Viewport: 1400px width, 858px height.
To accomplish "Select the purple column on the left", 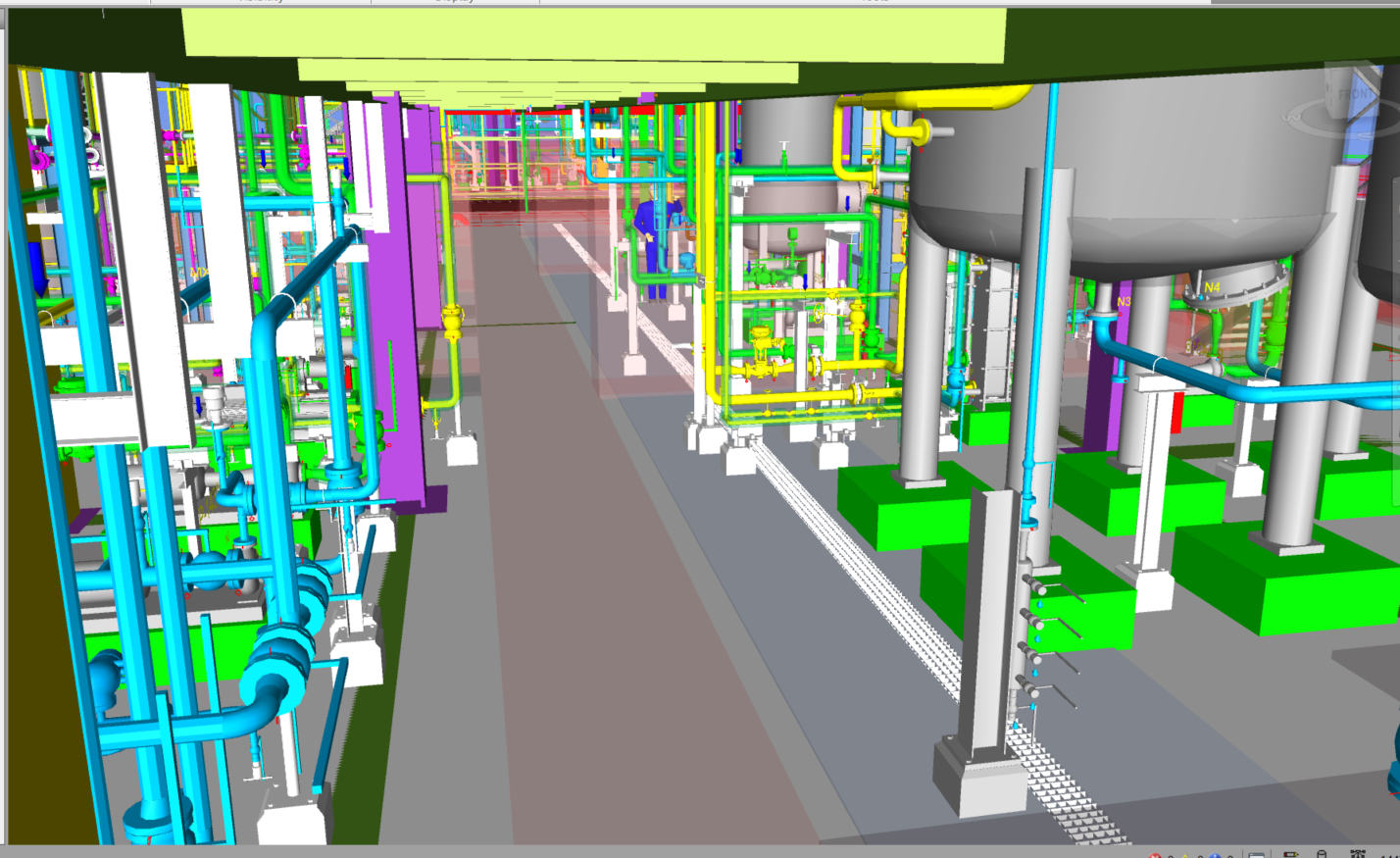I will click(x=397, y=294).
